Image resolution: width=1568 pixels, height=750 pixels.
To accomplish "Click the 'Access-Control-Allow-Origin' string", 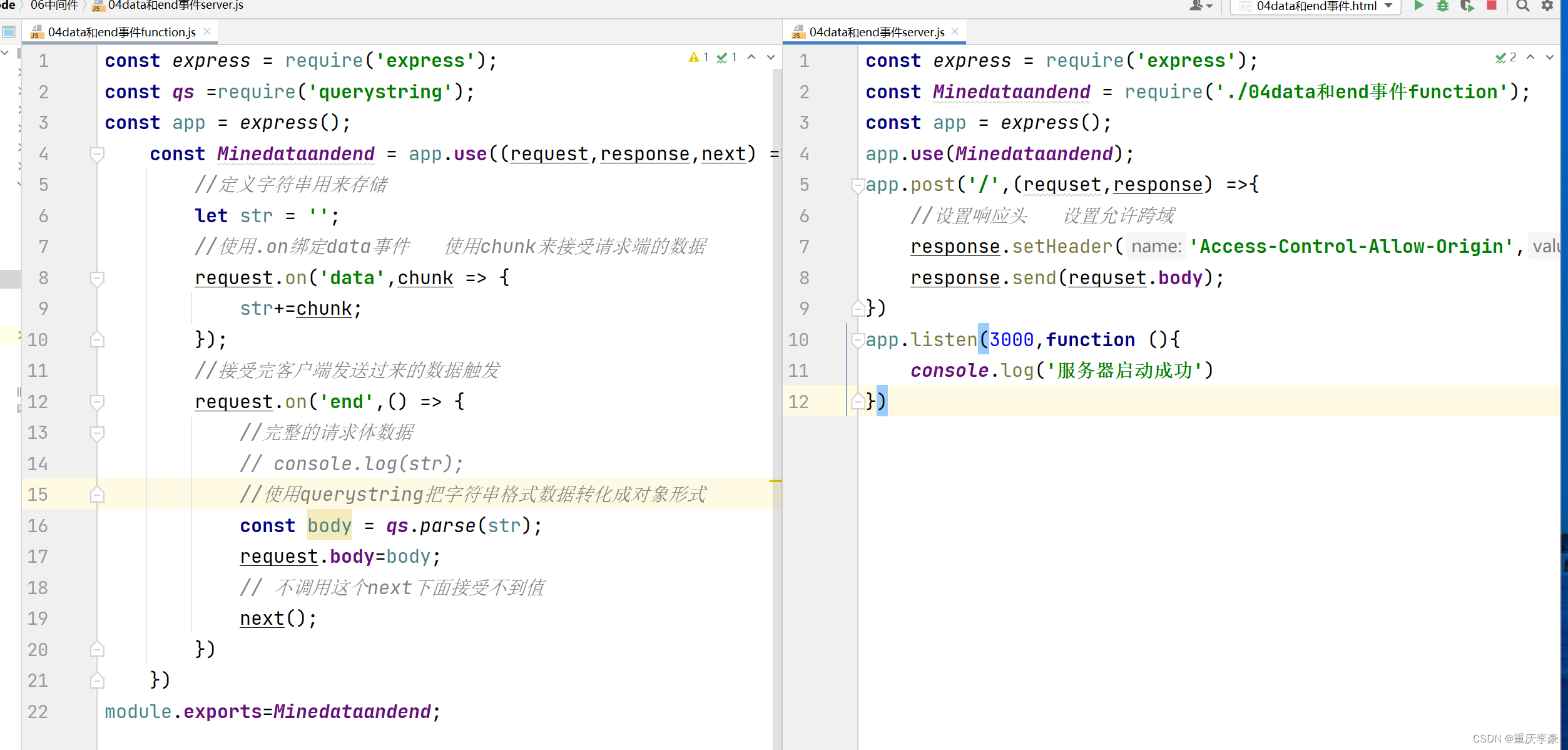I will pyautogui.click(x=1351, y=247).
